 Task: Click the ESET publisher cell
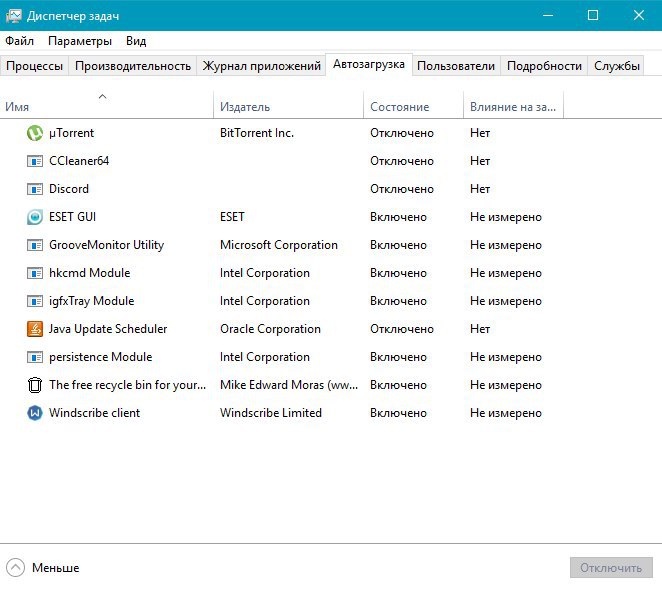tap(232, 217)
